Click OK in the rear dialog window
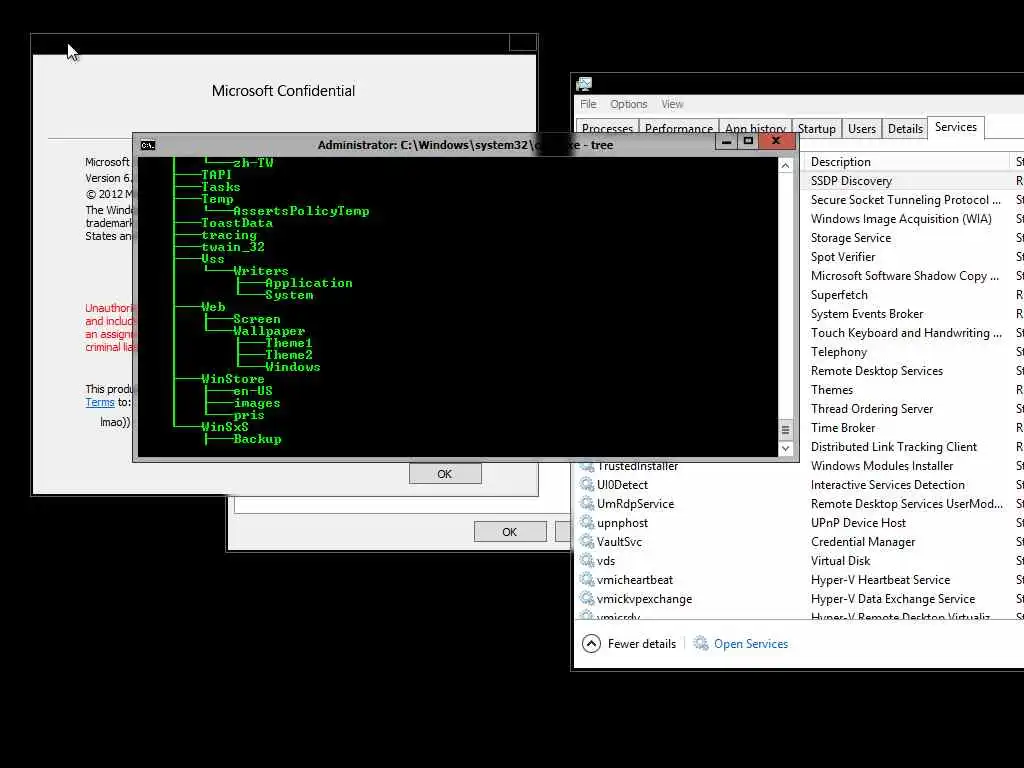 click(x=510, y=532)
